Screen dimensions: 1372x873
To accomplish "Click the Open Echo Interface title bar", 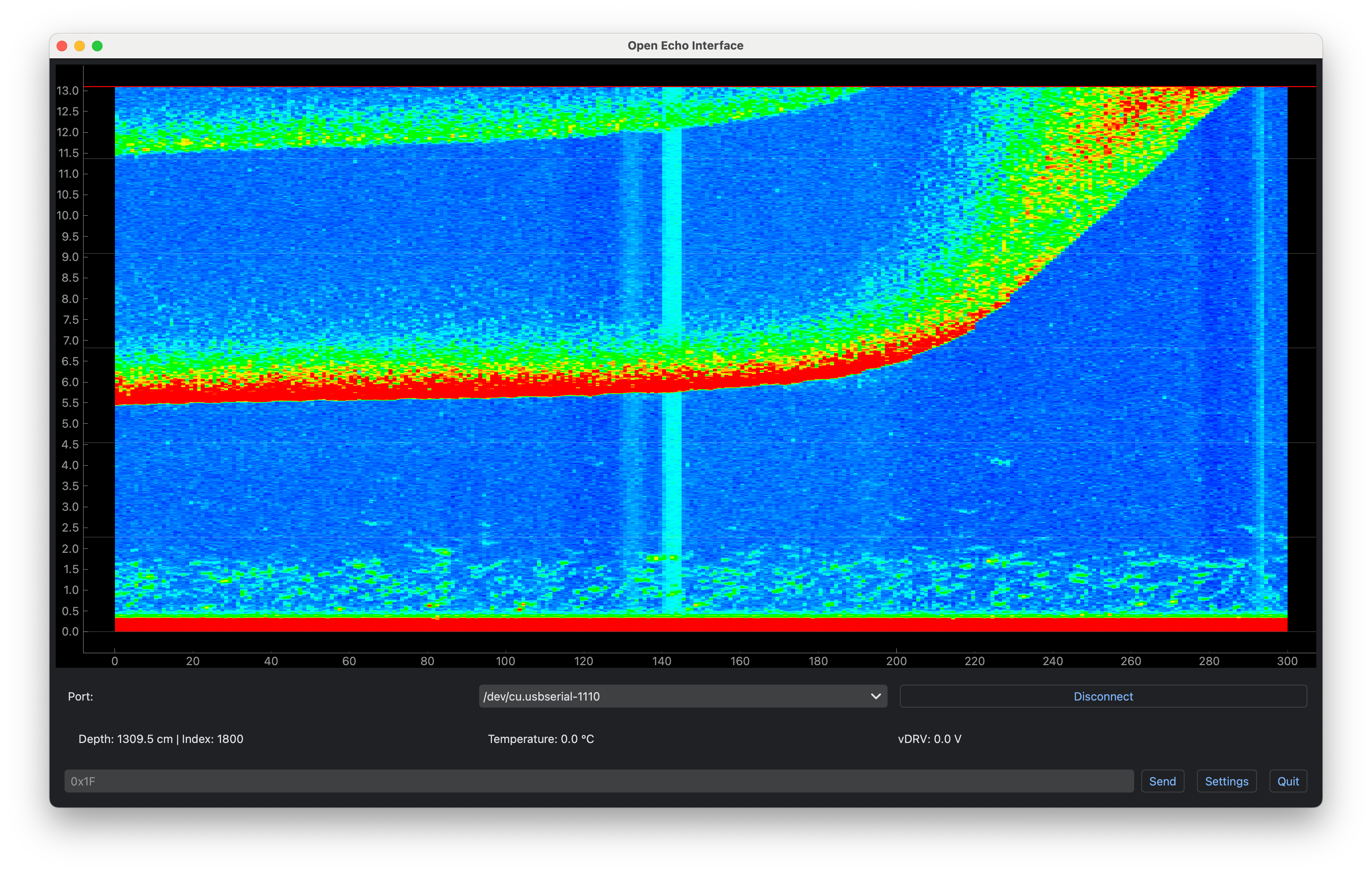I will point(686,46).
